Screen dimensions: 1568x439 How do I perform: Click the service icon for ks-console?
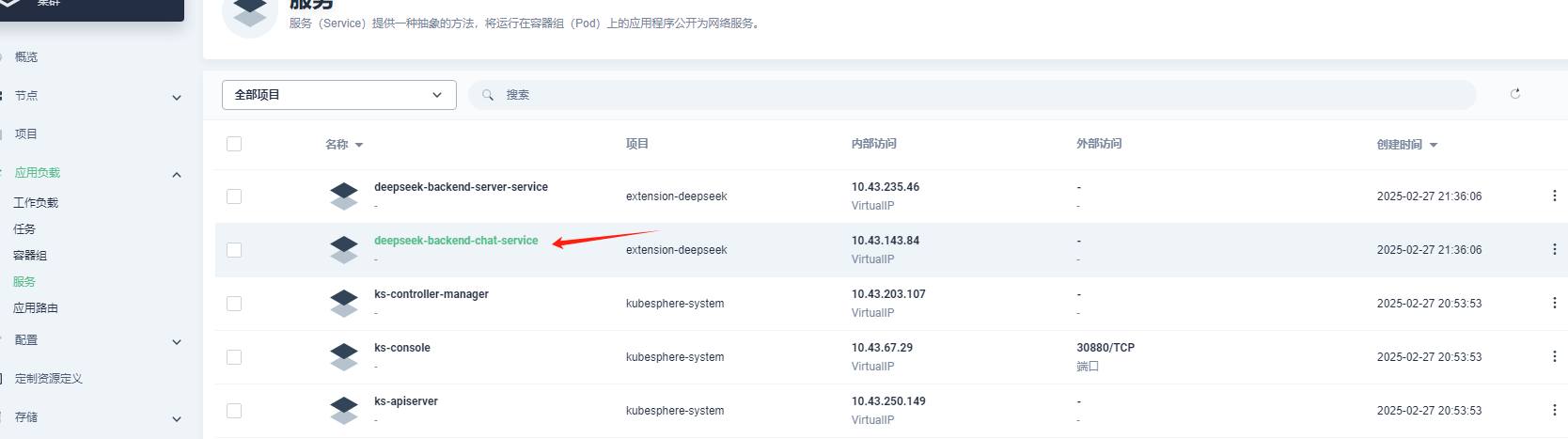pyautogui.click(x=344, y=357)
